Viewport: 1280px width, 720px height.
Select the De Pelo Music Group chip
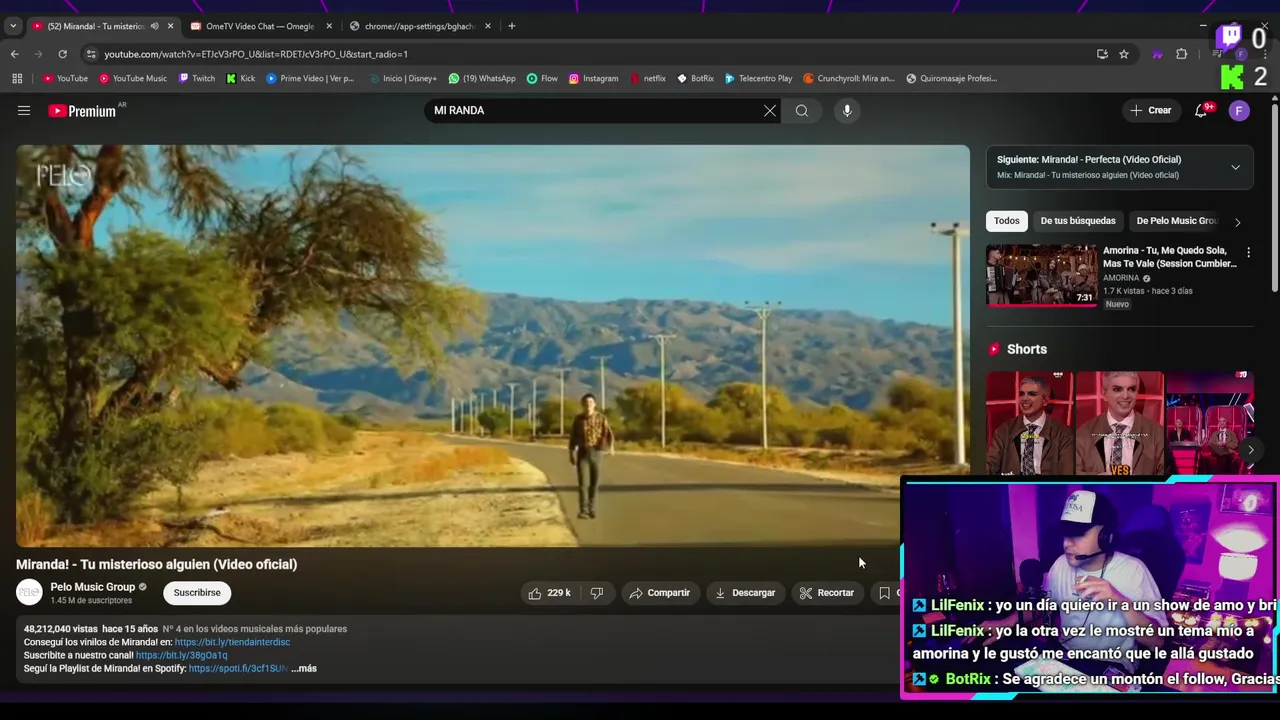[1176, 221]
